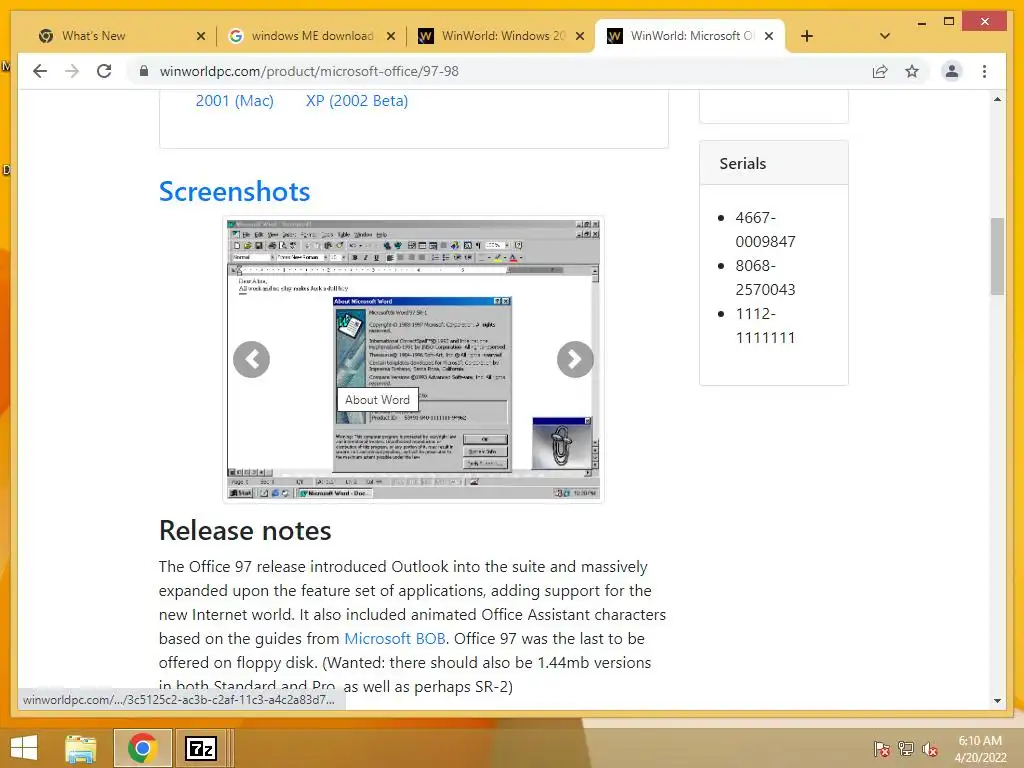Expand the tab search chevron
Image resolution: width=1024 pixels, height=768 pixels.
pyautogui.click(x=885, y=36)
